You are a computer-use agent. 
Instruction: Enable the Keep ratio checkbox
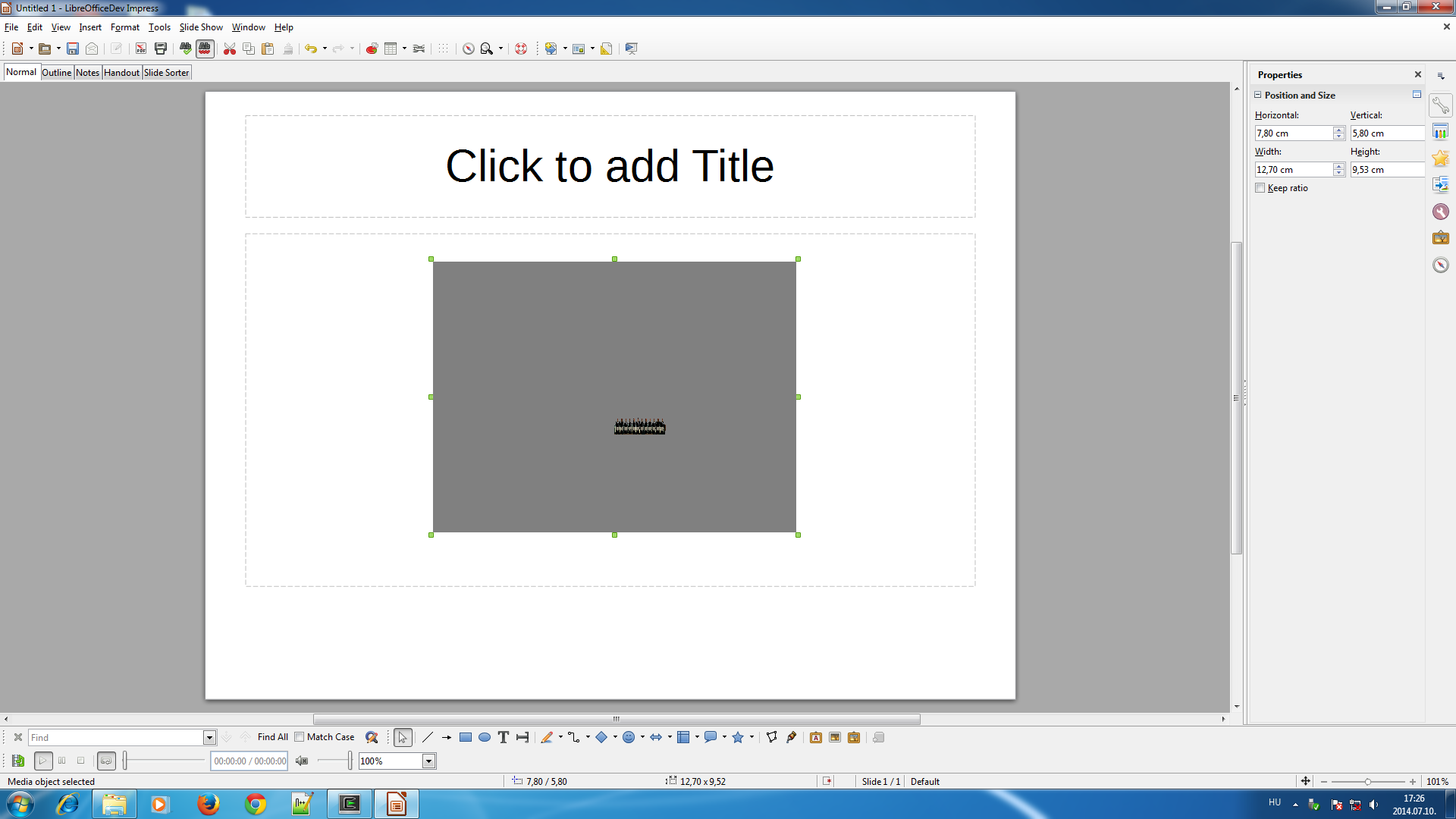[x=1260, y=188]
